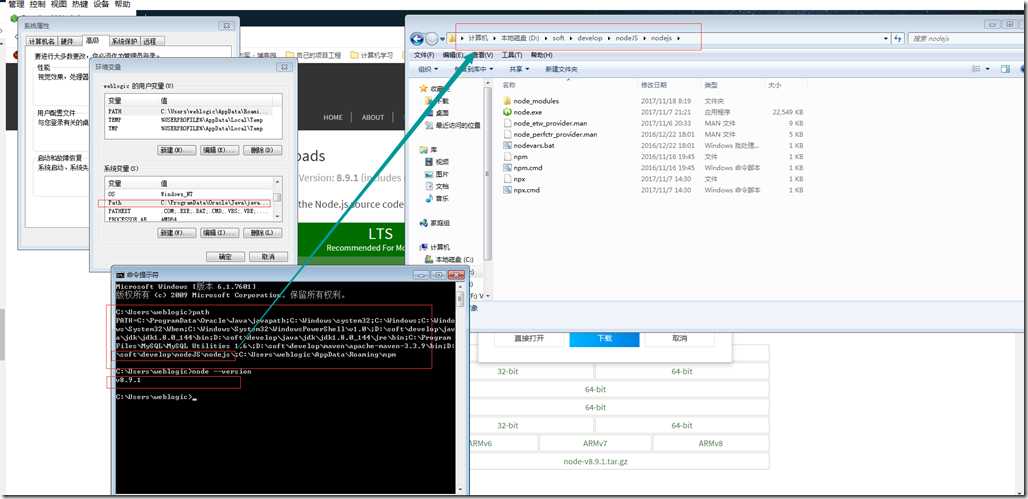Switch to the 硬件 tab in System Properties
1028x499 pixels.
[68, 41]
